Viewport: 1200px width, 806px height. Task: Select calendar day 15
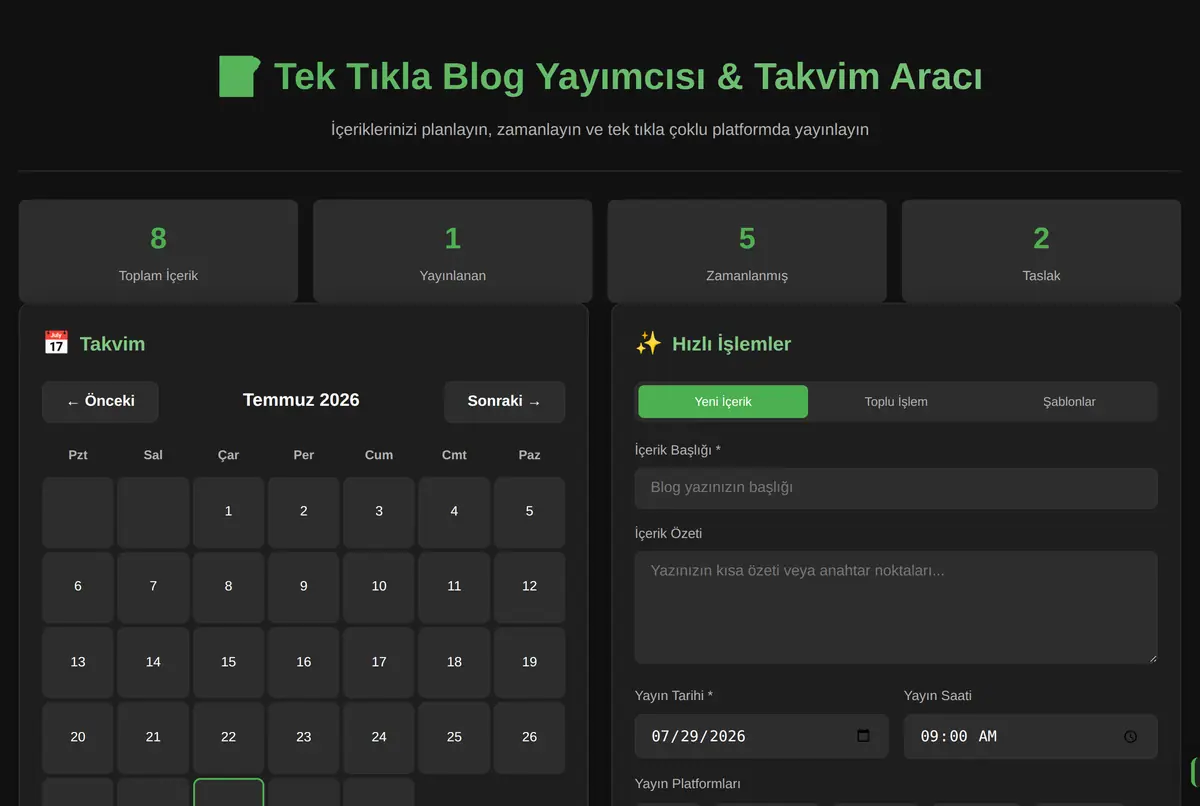pyautogui.click(x=228, y=662)
